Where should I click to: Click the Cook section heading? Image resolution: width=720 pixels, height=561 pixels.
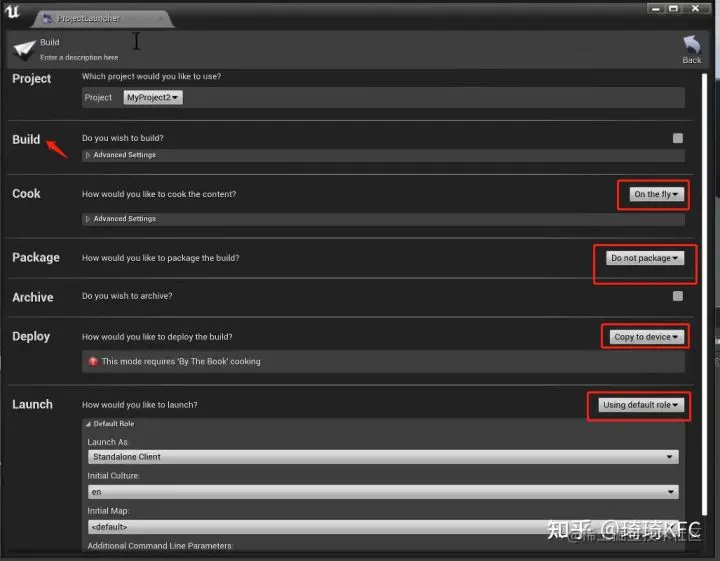click(x=26, y=194)
